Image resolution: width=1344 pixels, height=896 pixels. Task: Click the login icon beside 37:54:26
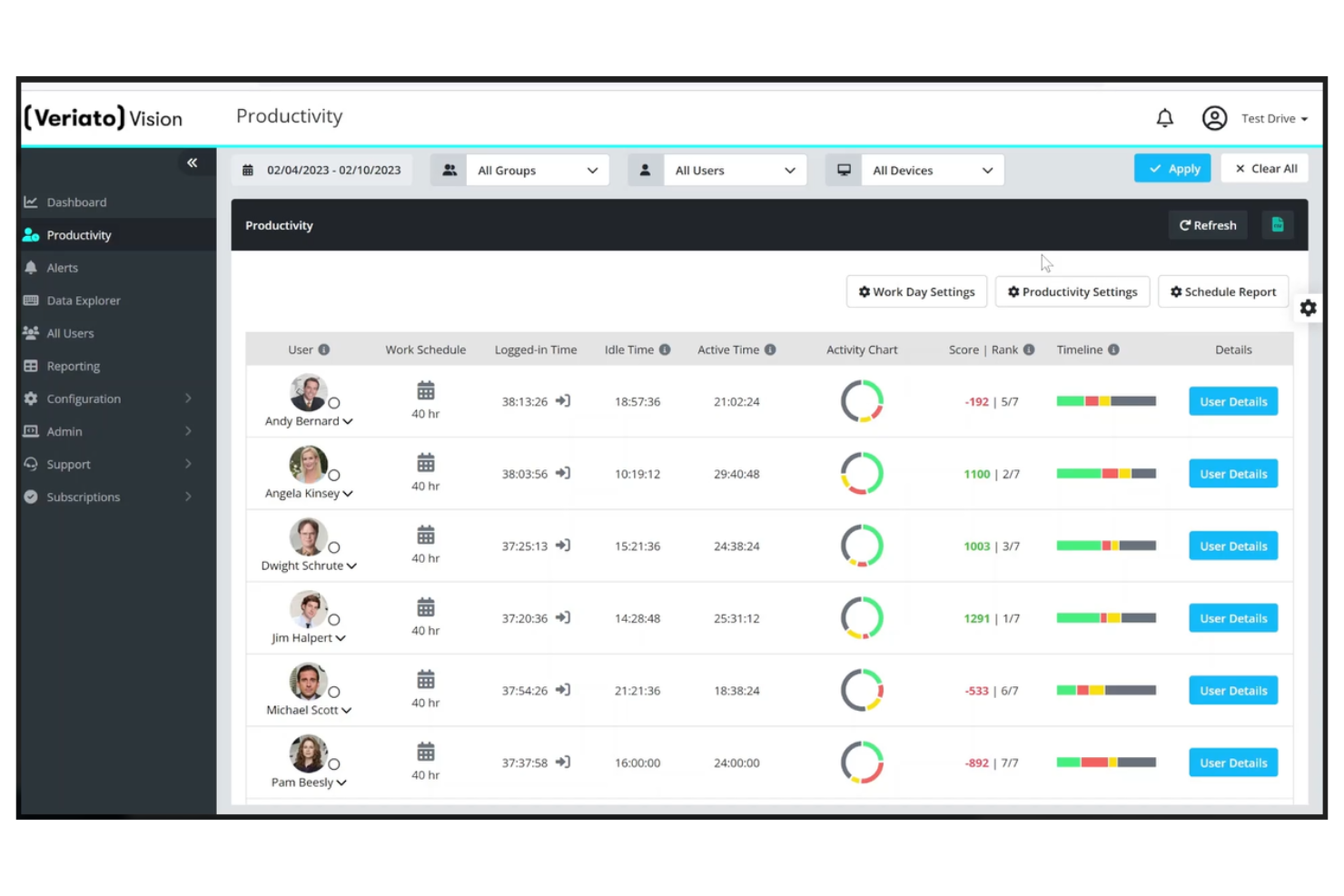pyautogui.click(x=563, y=690)
